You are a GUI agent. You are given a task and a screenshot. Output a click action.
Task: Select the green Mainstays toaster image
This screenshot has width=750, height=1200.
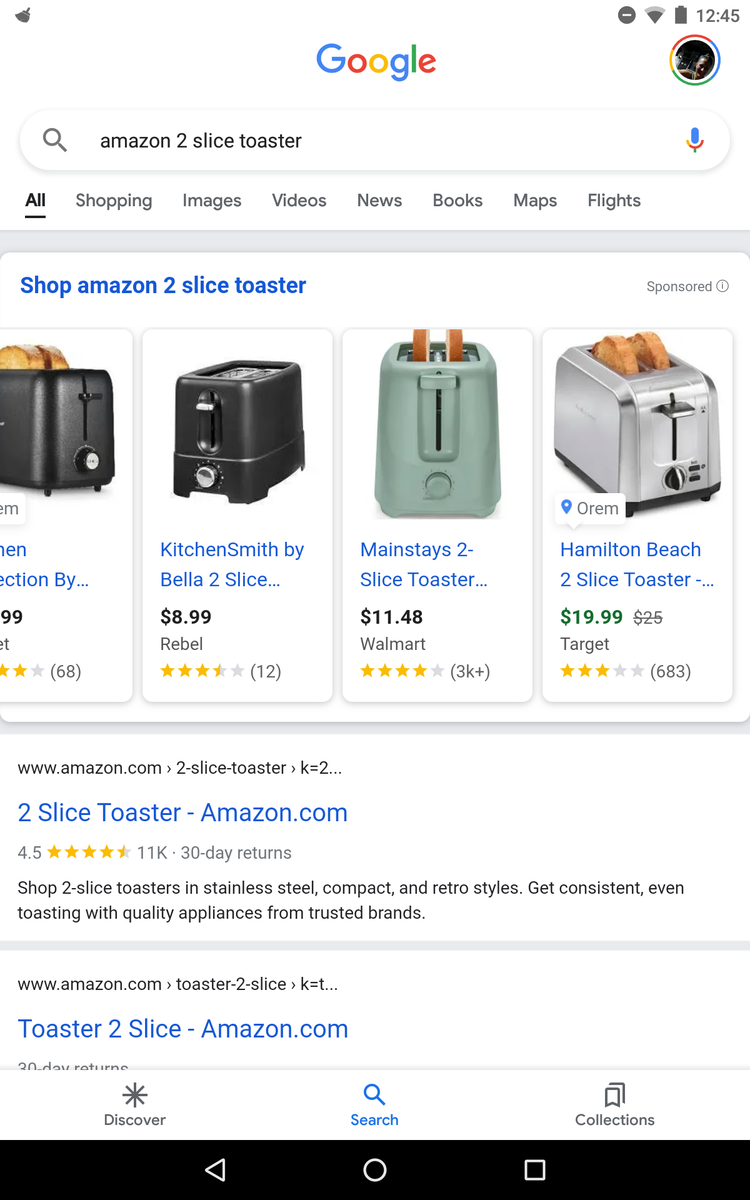coord(437,424)
